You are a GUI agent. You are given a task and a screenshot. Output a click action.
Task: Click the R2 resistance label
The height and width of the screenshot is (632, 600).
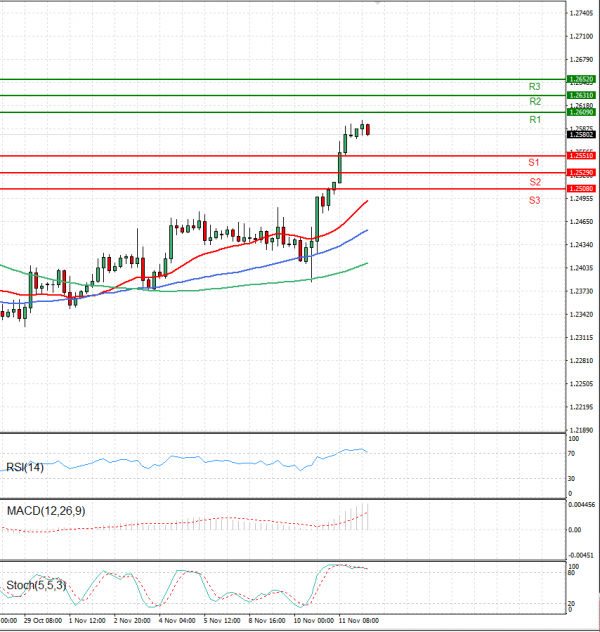click(x=535, y=102)
